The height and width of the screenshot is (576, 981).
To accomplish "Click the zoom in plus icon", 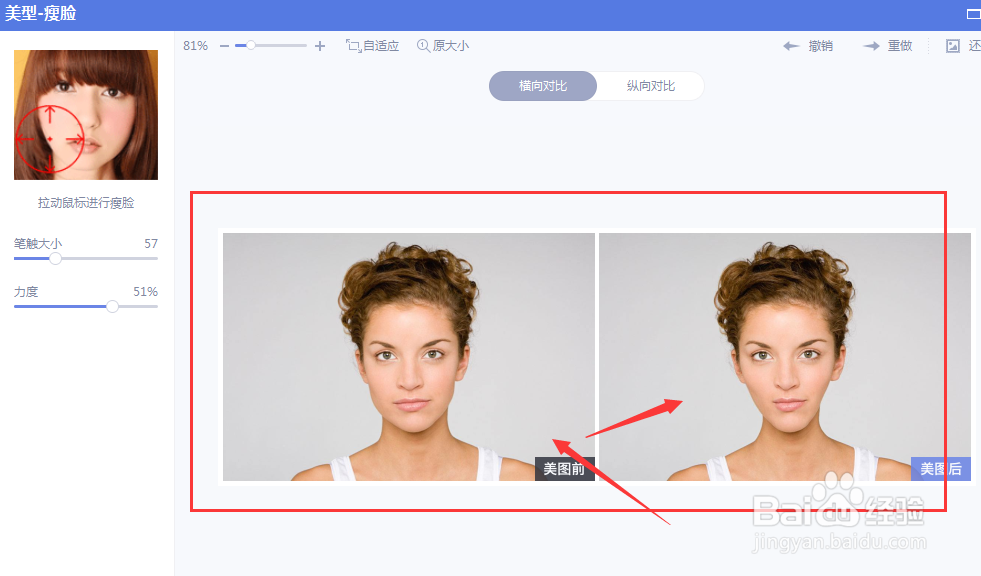I will tap(320, 46).
